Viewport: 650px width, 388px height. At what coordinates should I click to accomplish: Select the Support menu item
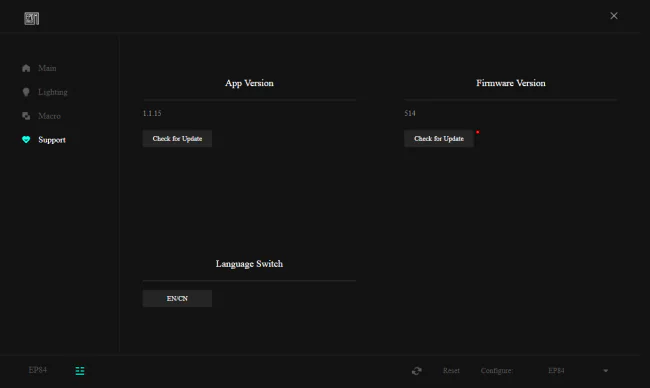[52, 140]
